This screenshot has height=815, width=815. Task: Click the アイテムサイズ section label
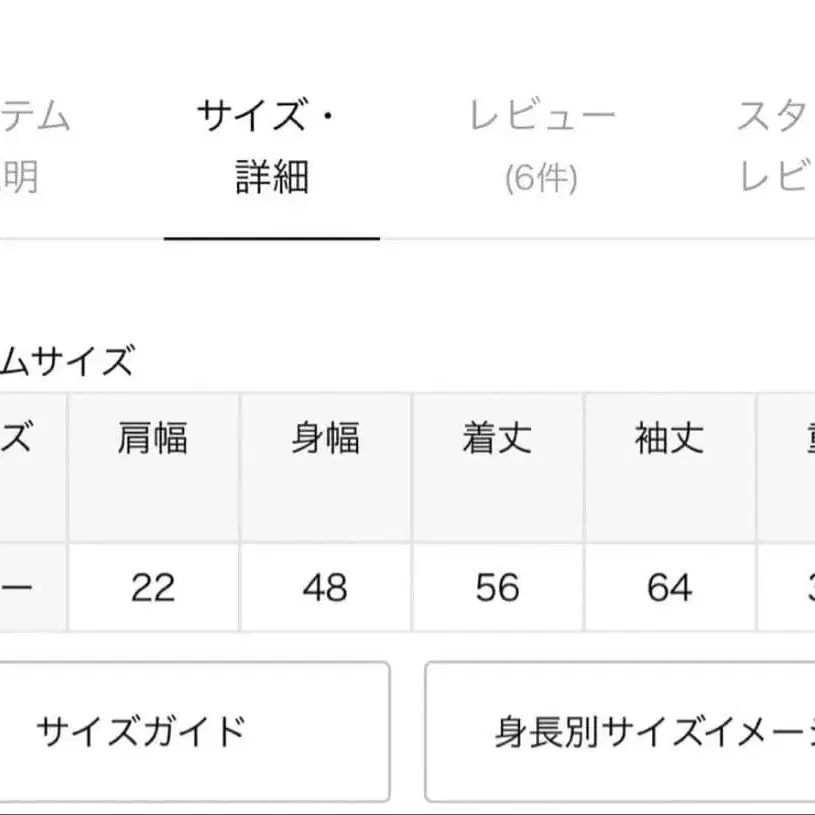70,362
